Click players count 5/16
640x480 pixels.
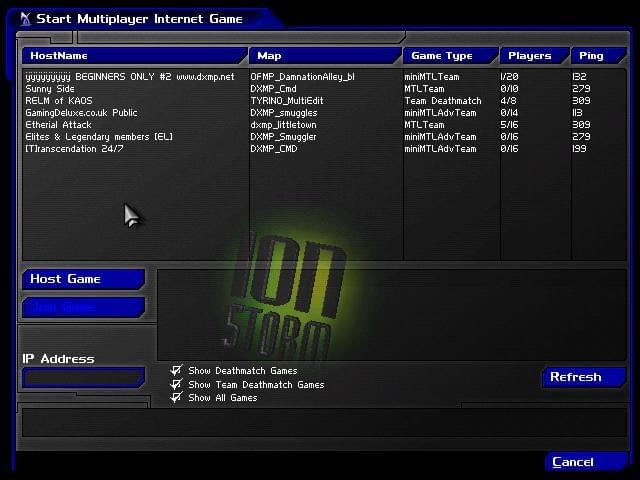[509, 124]
